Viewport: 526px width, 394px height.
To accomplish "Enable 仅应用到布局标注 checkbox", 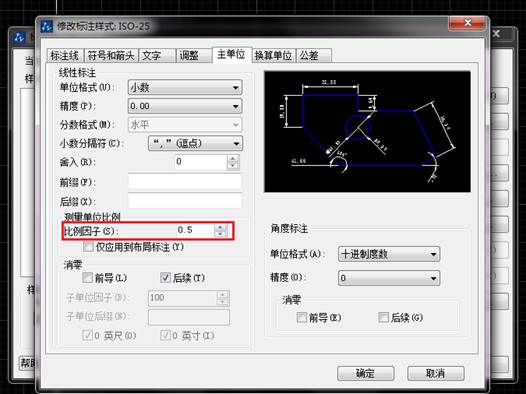I will [x=88, y=247].
